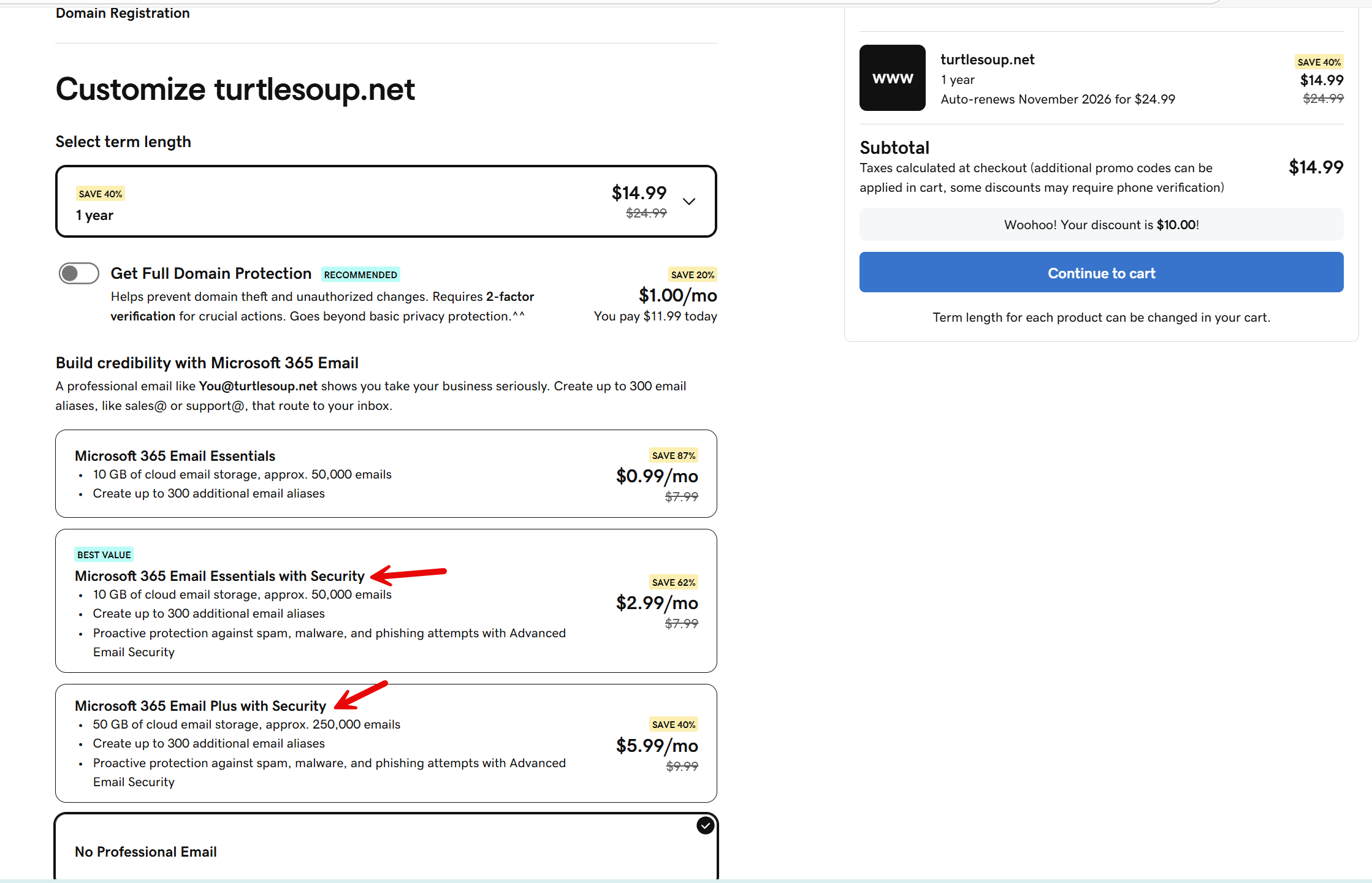Click the Domain Registration breadcrumb heading

click(123, 13)
